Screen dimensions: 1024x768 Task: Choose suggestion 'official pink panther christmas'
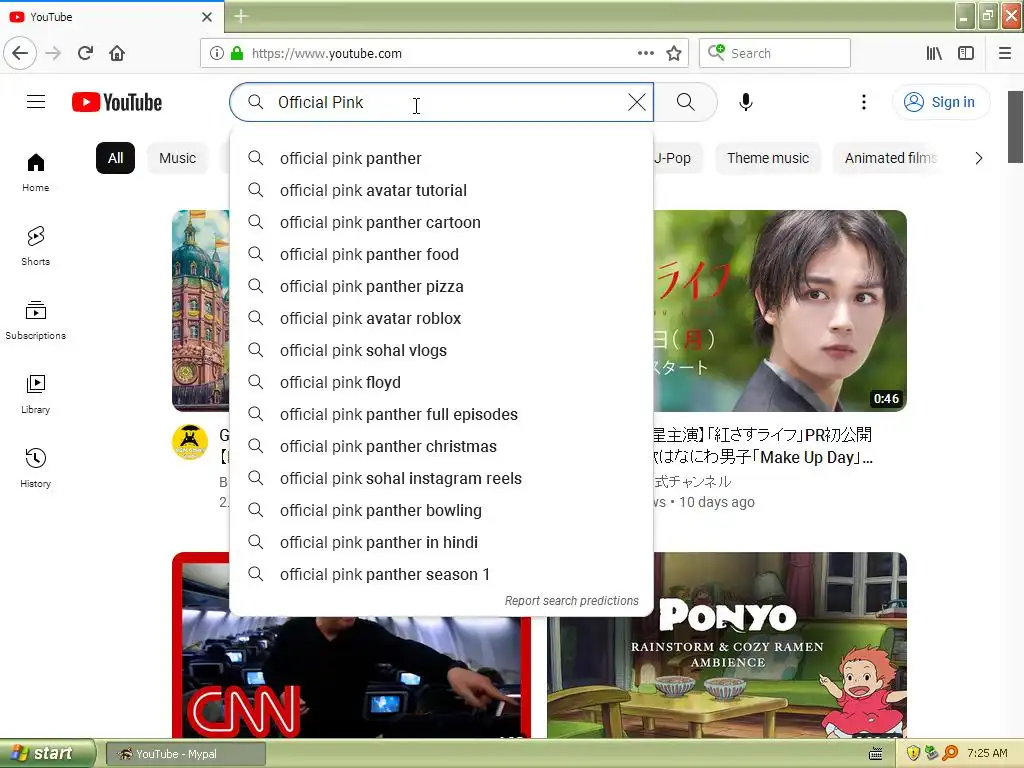pos(441,446)
